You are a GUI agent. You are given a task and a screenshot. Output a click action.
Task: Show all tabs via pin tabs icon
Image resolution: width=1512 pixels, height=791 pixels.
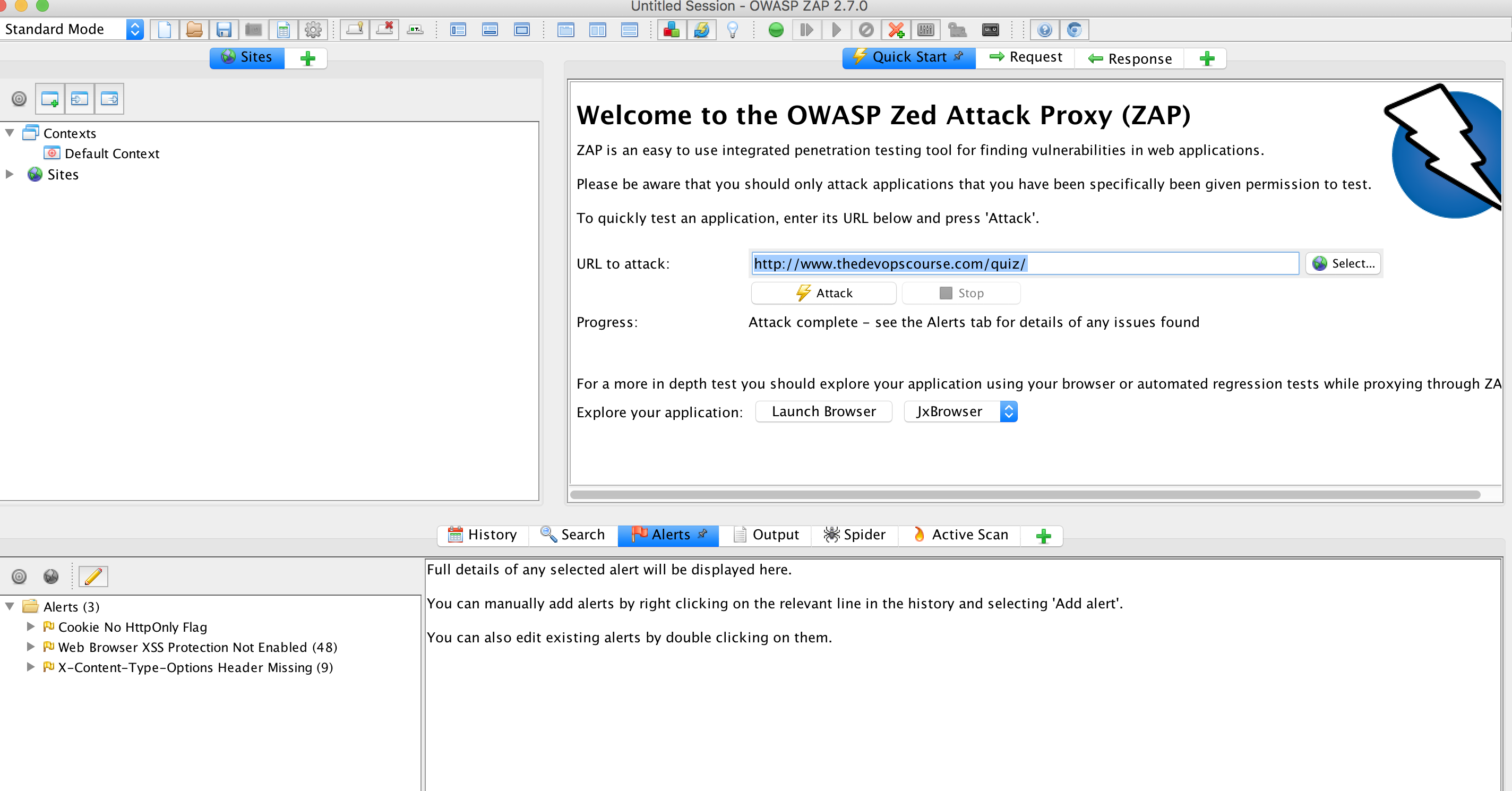[x=355, y=29]
